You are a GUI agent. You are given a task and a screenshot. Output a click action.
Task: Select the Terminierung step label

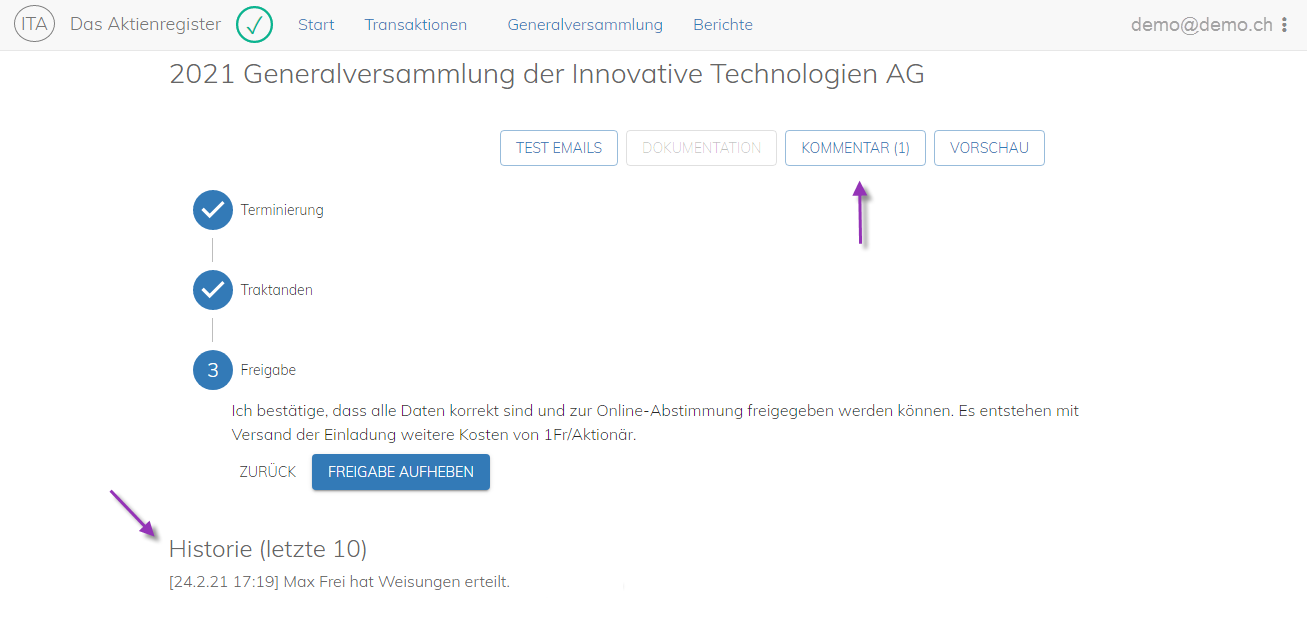282,210
